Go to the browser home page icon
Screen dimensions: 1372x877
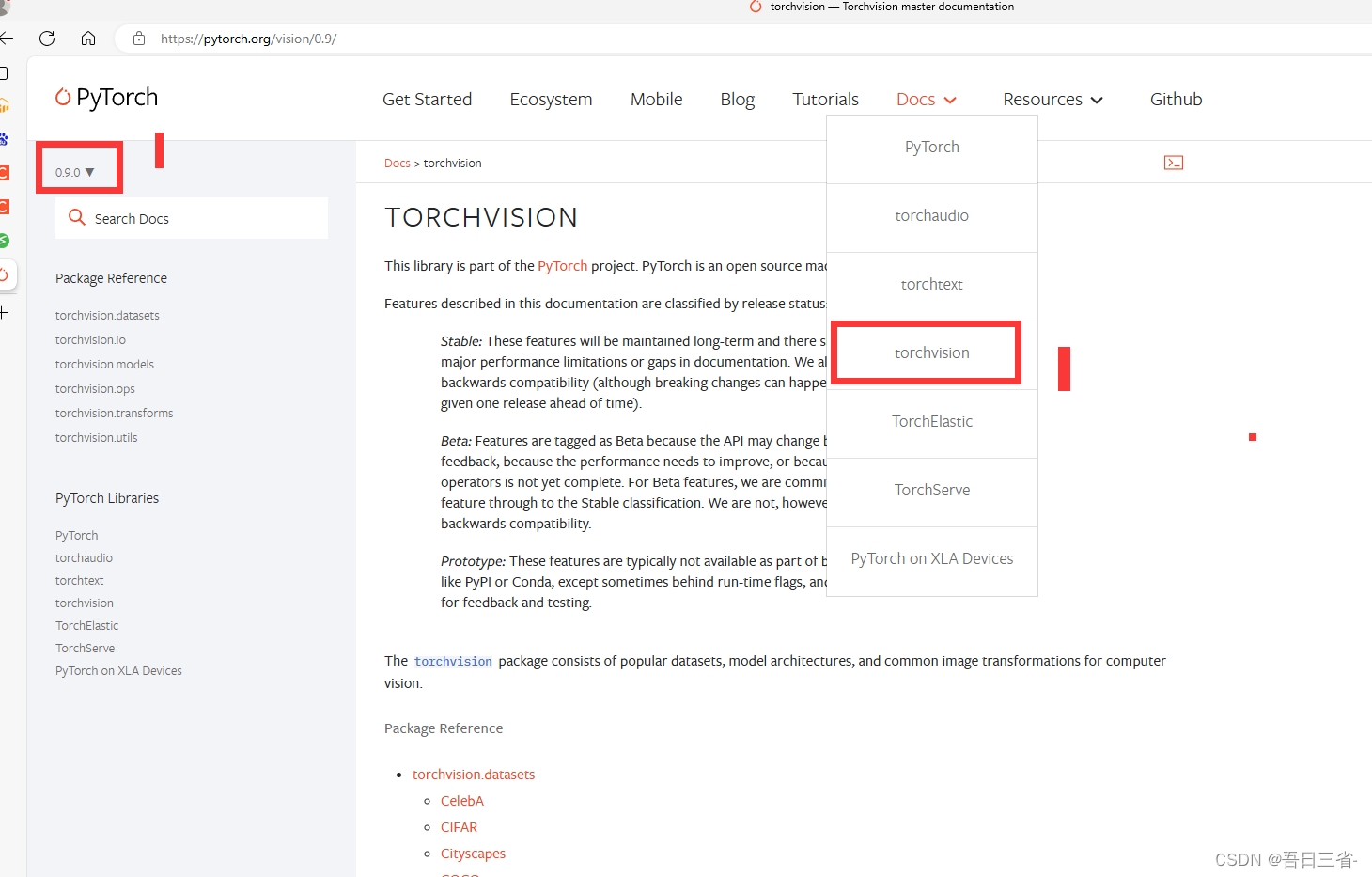click(88, 39)
